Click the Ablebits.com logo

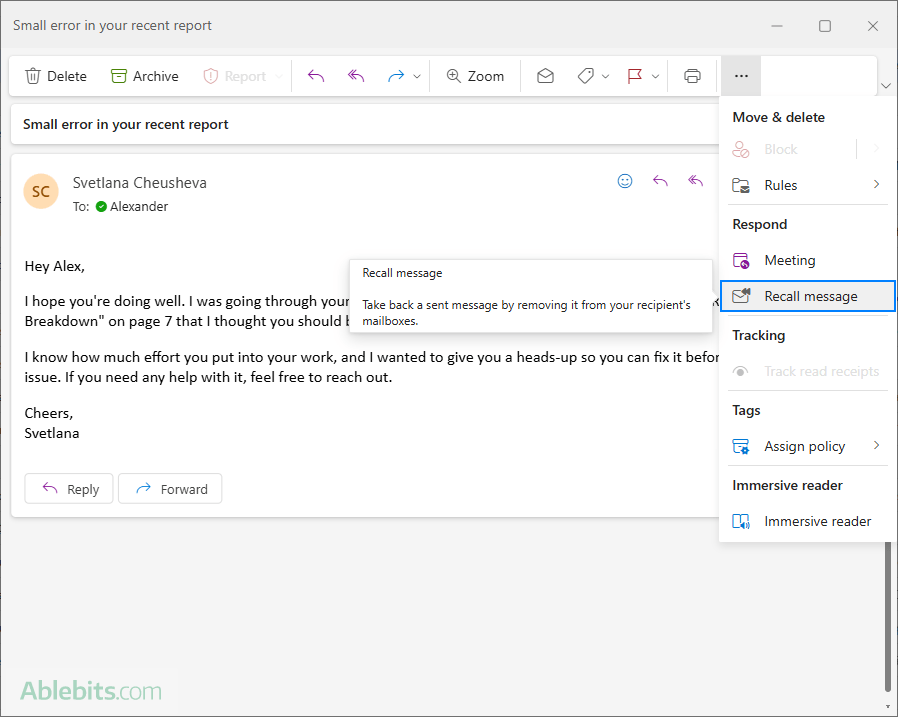[x=90, y=690]
